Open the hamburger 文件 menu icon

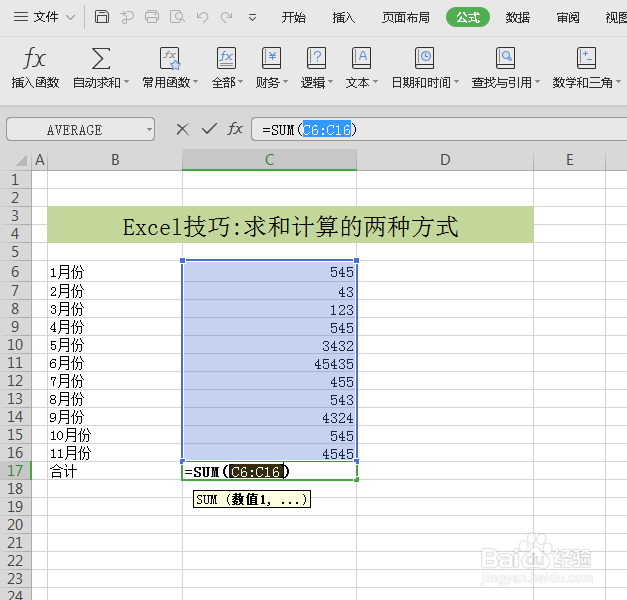(x=20, y=17)
